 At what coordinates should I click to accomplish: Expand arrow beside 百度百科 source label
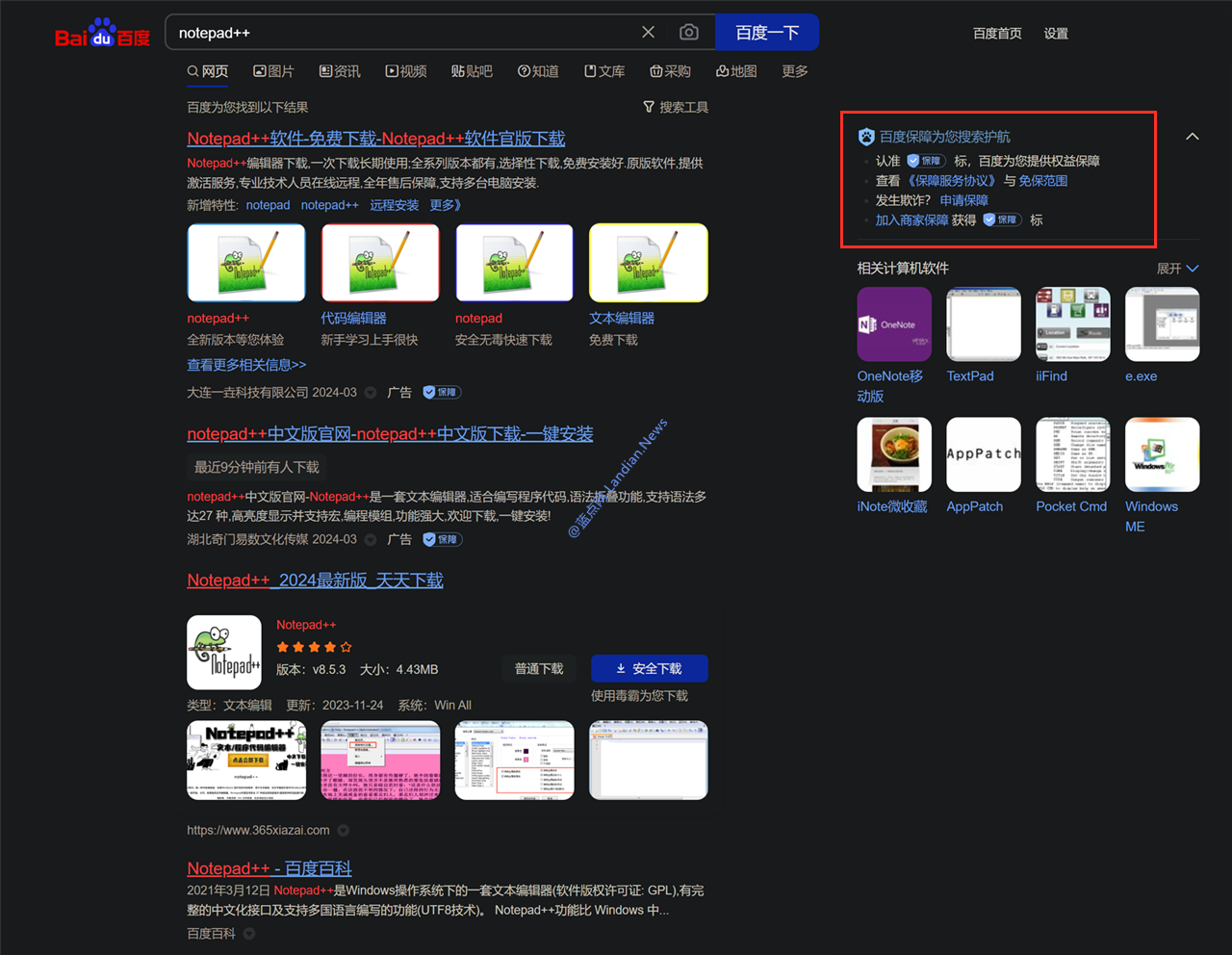[x=249, y=934]
